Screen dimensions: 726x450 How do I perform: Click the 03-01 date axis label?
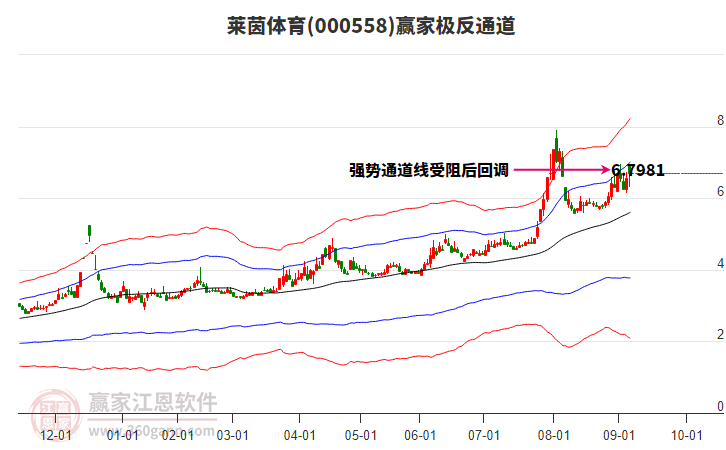232,435
